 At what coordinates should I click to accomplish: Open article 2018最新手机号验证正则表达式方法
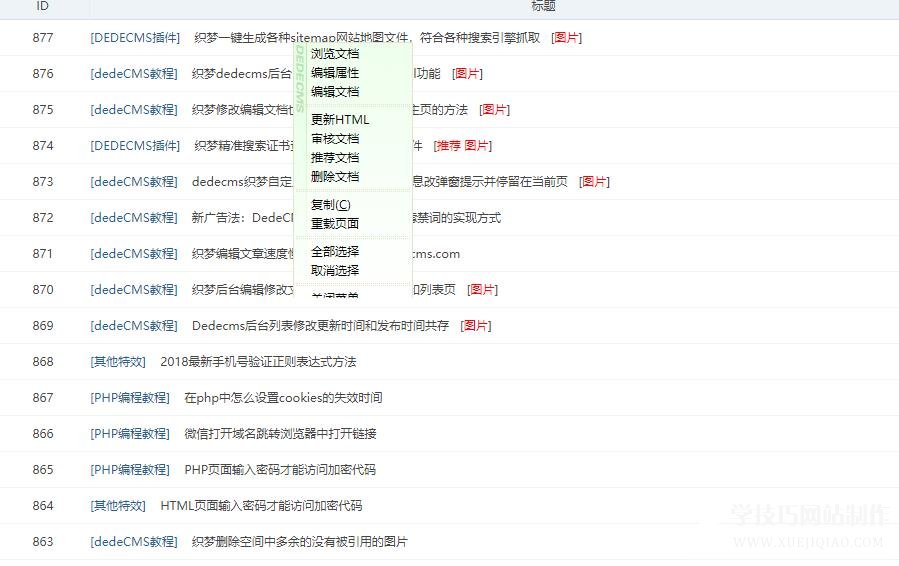click(x=259, y=362)
